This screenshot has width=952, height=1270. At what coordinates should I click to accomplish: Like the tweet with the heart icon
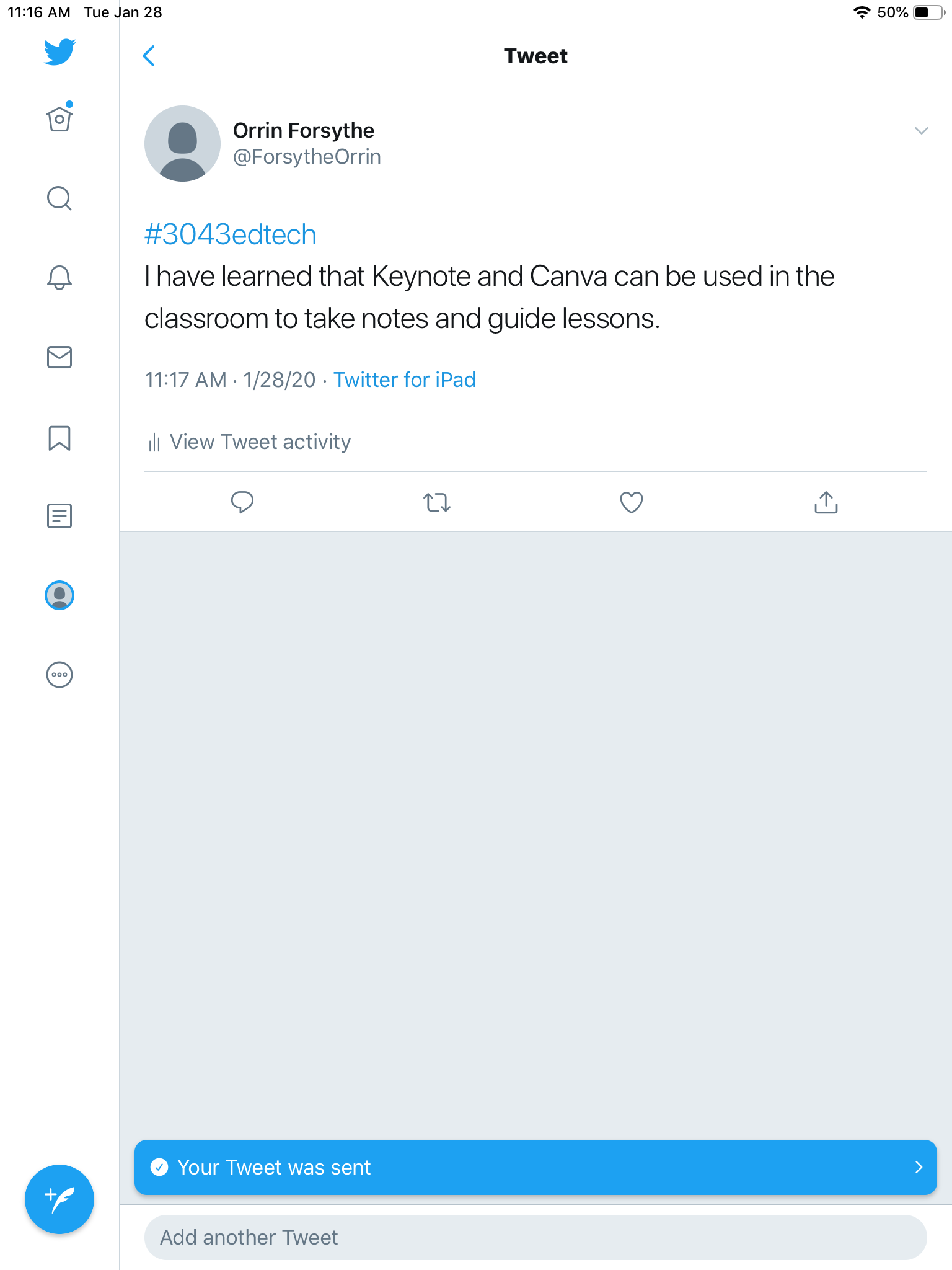tap(632, 502)
